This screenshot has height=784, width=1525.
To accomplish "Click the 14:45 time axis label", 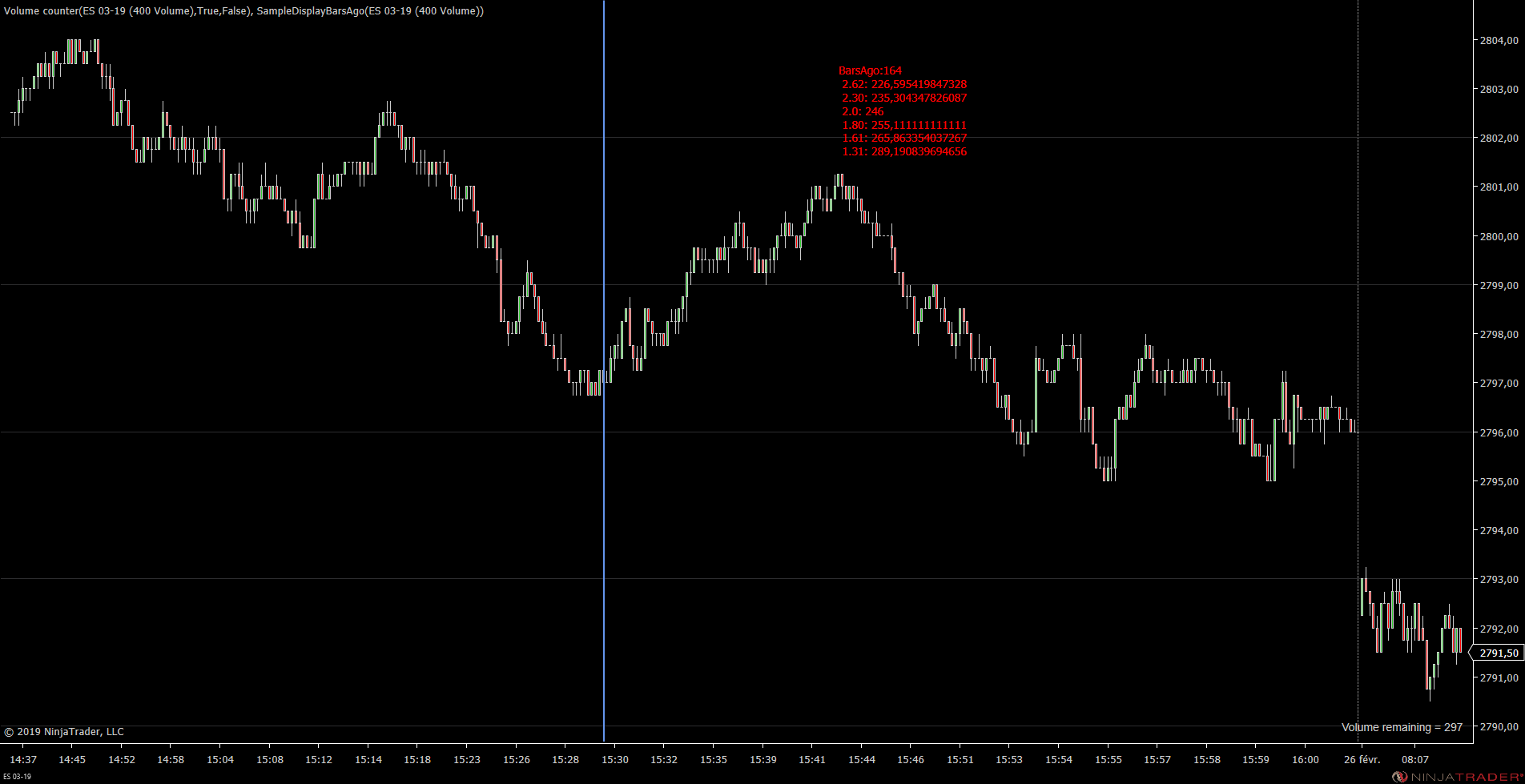I will 72,759.
